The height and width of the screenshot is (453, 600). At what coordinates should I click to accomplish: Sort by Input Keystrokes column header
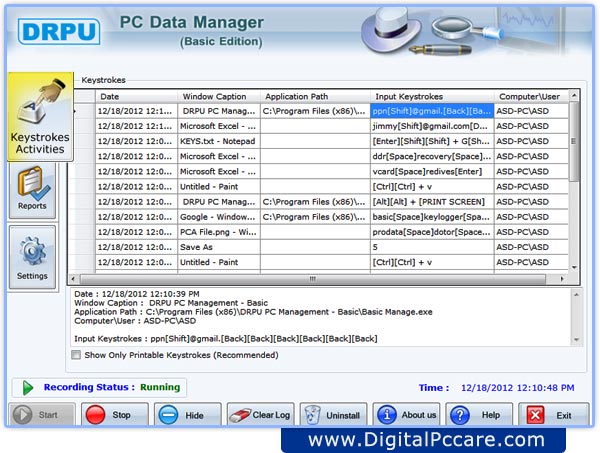tap(432, 96)
